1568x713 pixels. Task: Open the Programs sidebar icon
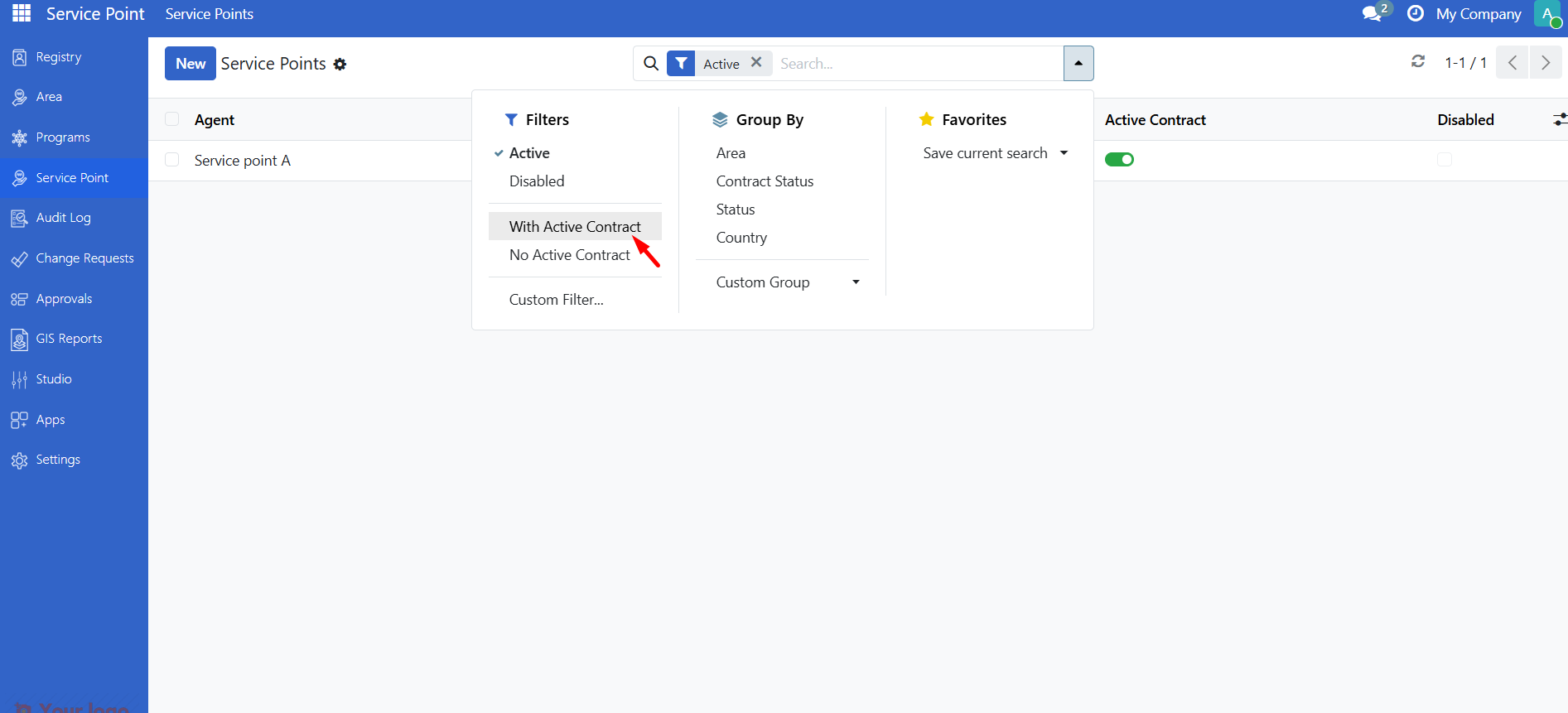point(19,137)
